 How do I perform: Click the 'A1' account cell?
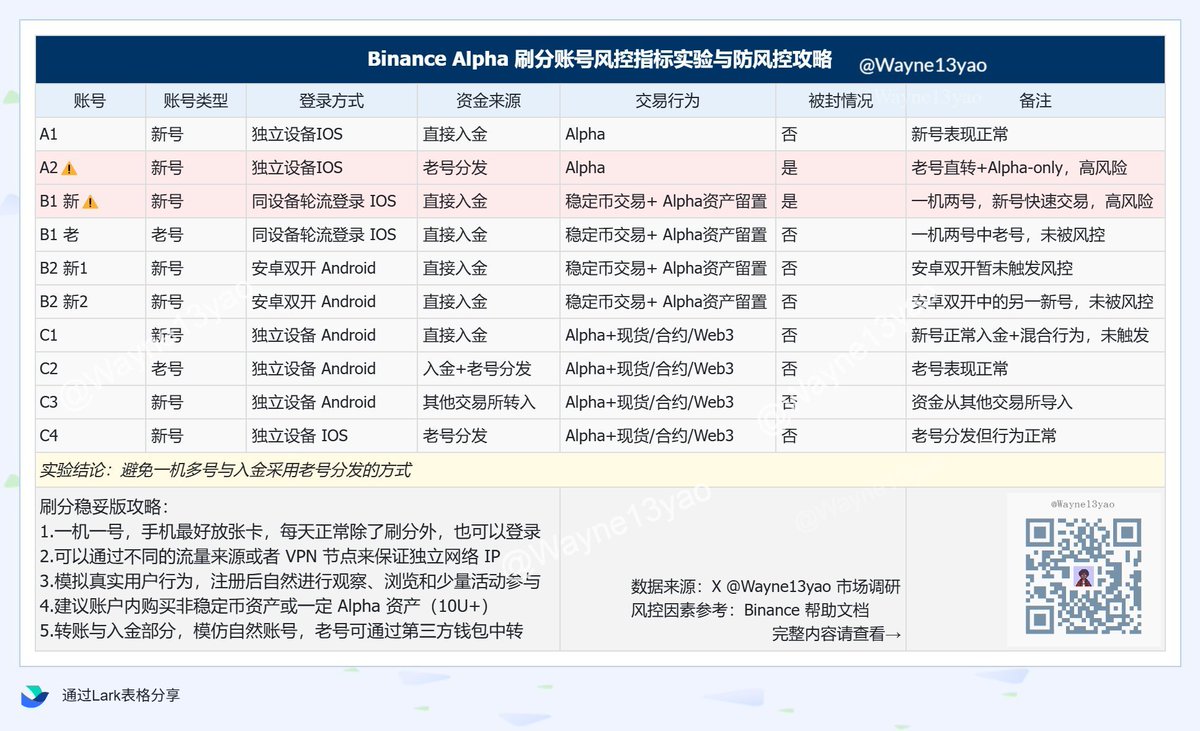[x=90, y=134]
